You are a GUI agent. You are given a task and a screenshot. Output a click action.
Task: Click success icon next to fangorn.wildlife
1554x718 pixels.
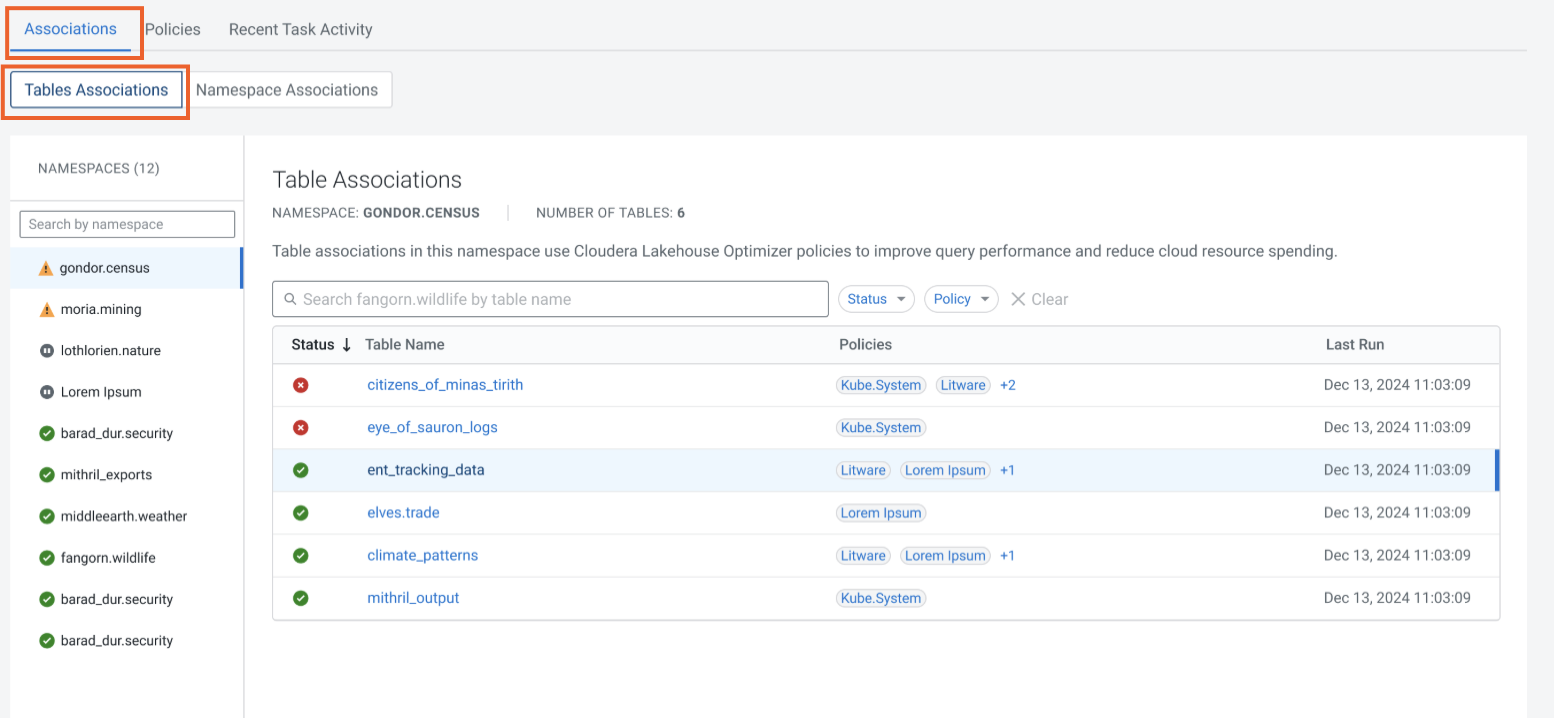(46, 558)
